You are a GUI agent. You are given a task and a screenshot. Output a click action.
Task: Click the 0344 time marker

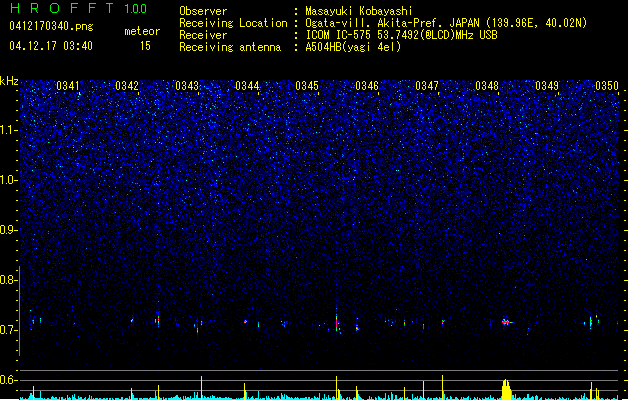(x=247, y=86)
